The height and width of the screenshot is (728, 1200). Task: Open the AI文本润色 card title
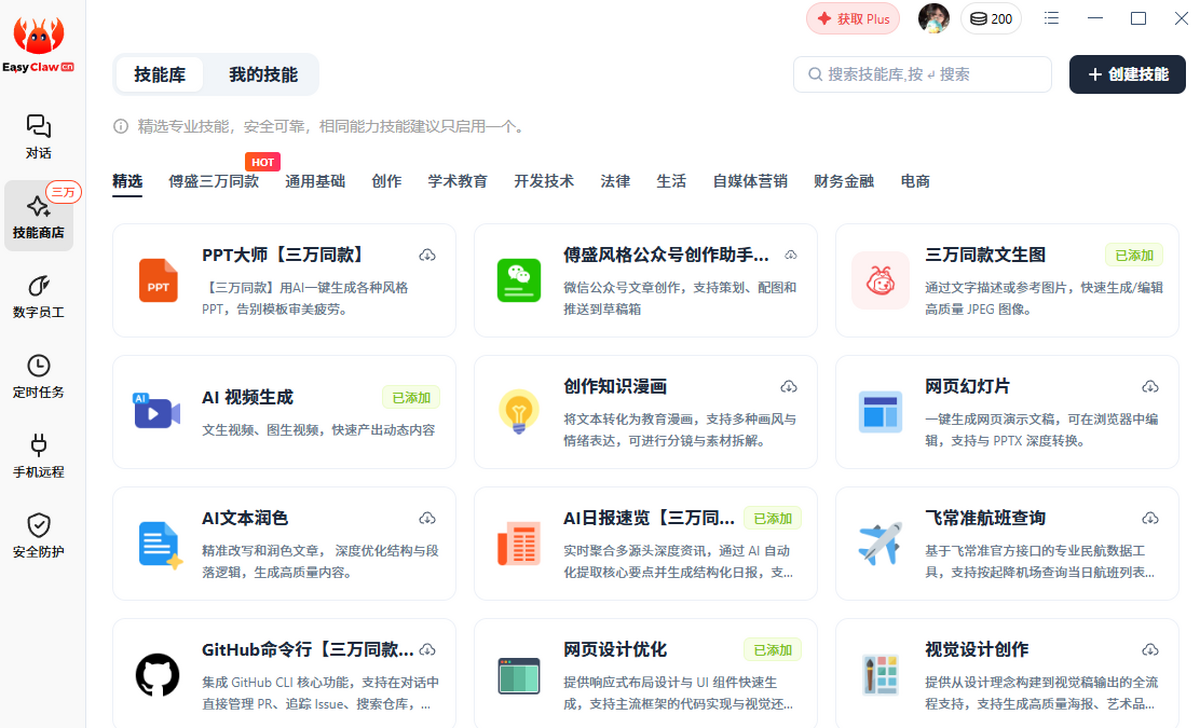[245, 518]
